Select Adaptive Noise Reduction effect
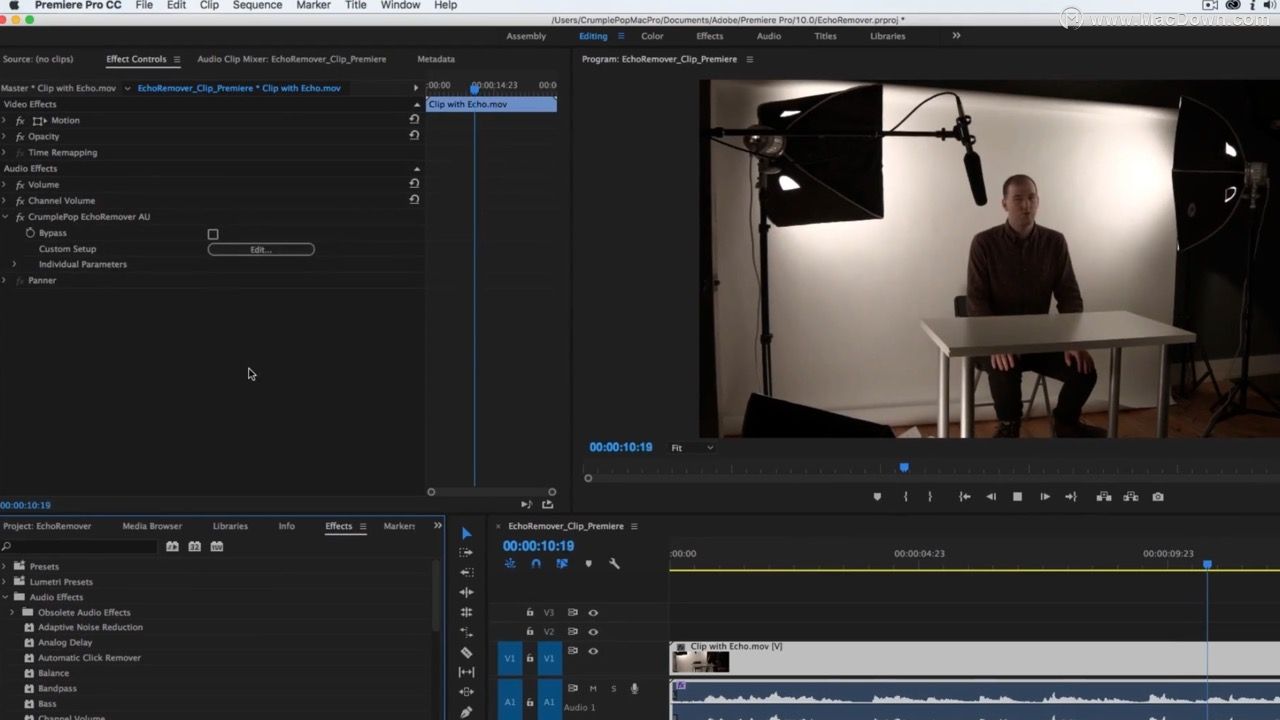 90,627
